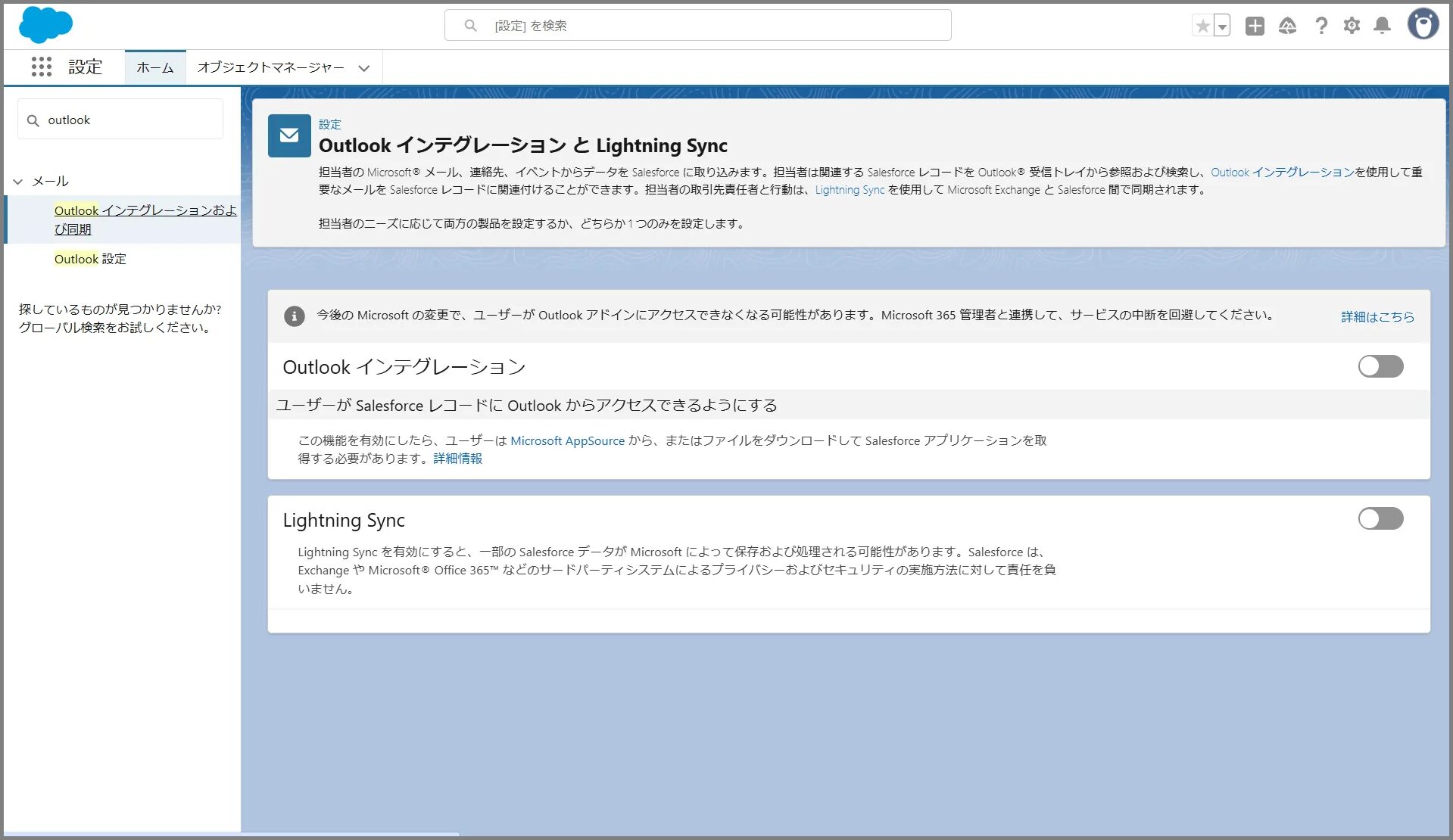This screenshot has height=840, width=1453.
Task: Open the user profile avatar
Action: click(1423, 24)
